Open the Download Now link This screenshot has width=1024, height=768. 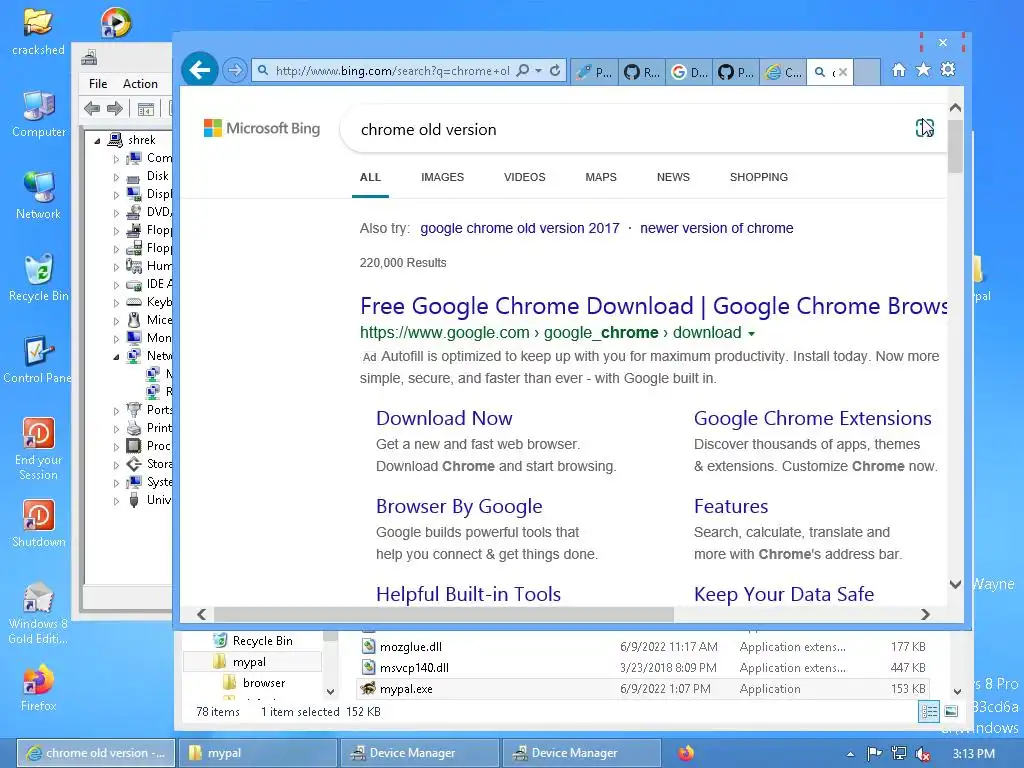[x=444, y=418]
